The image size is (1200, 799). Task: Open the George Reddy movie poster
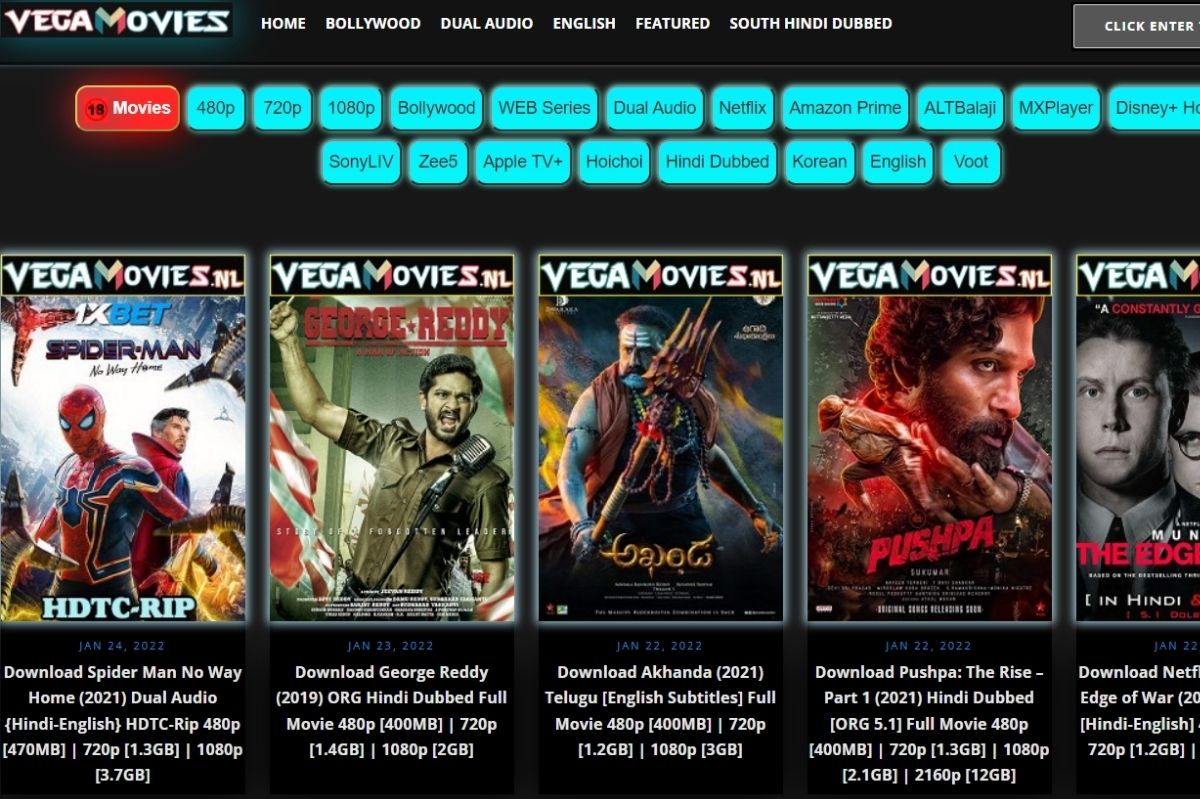392,438
